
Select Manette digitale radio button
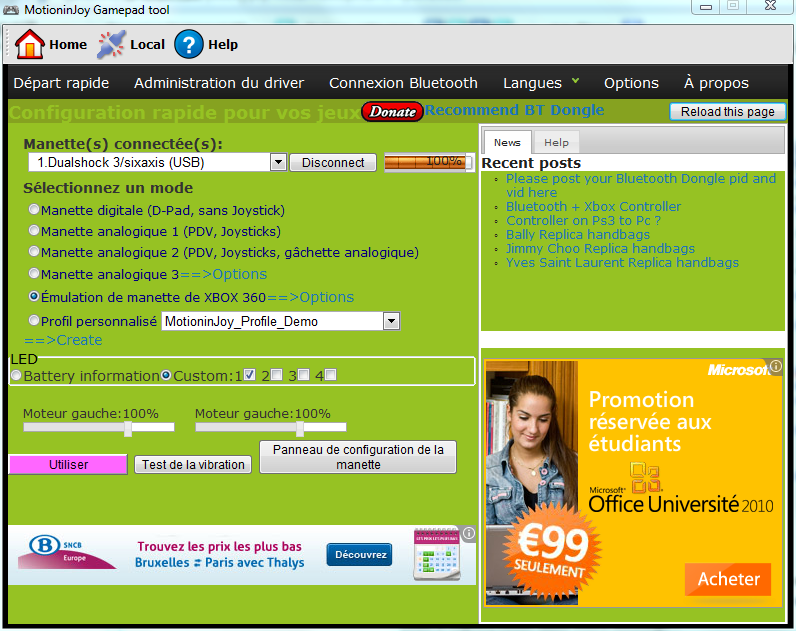click(x=34, y=209)
